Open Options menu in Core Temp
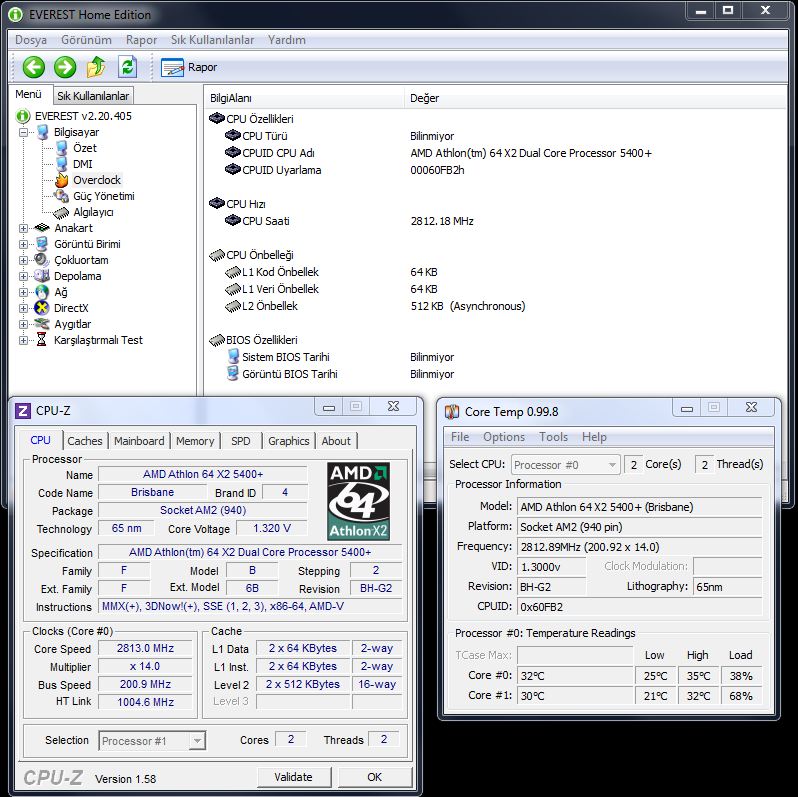 click(503, 437)
